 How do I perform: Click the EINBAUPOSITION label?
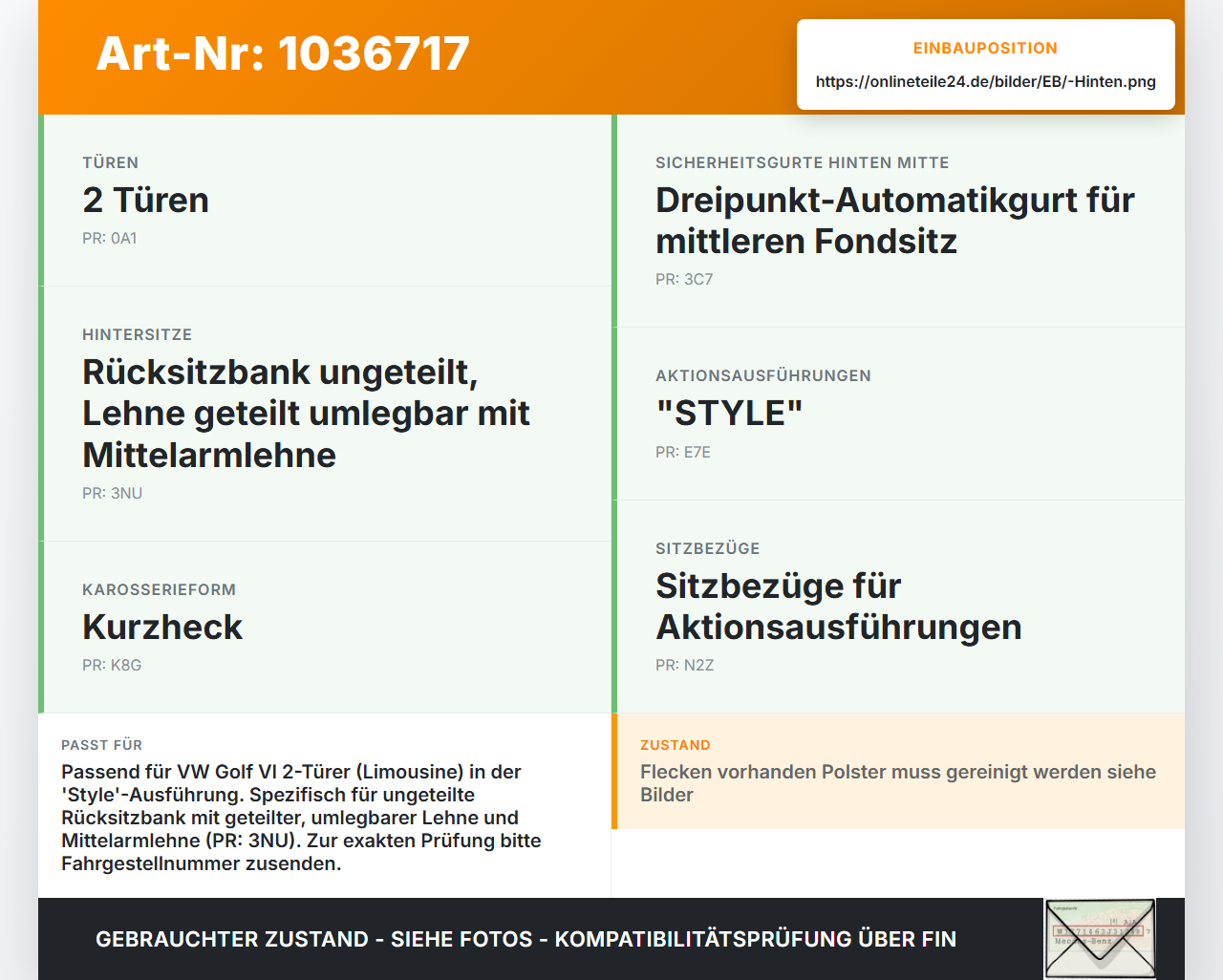tap(985, 48)
